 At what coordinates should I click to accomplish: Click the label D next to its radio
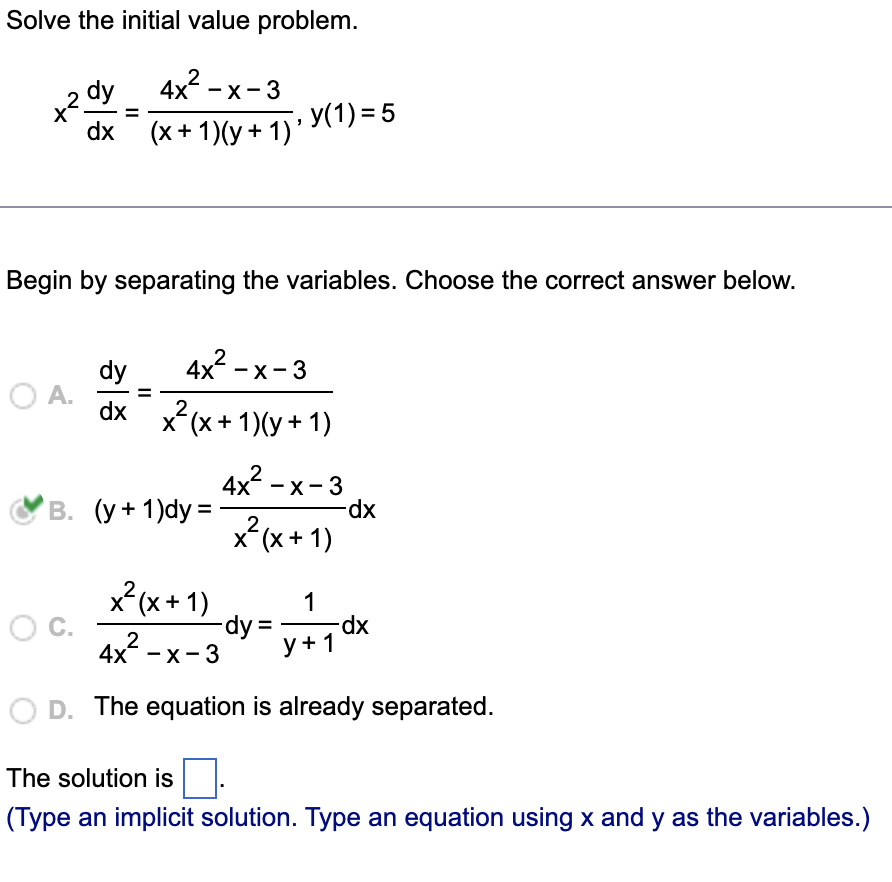click(60, 707)
